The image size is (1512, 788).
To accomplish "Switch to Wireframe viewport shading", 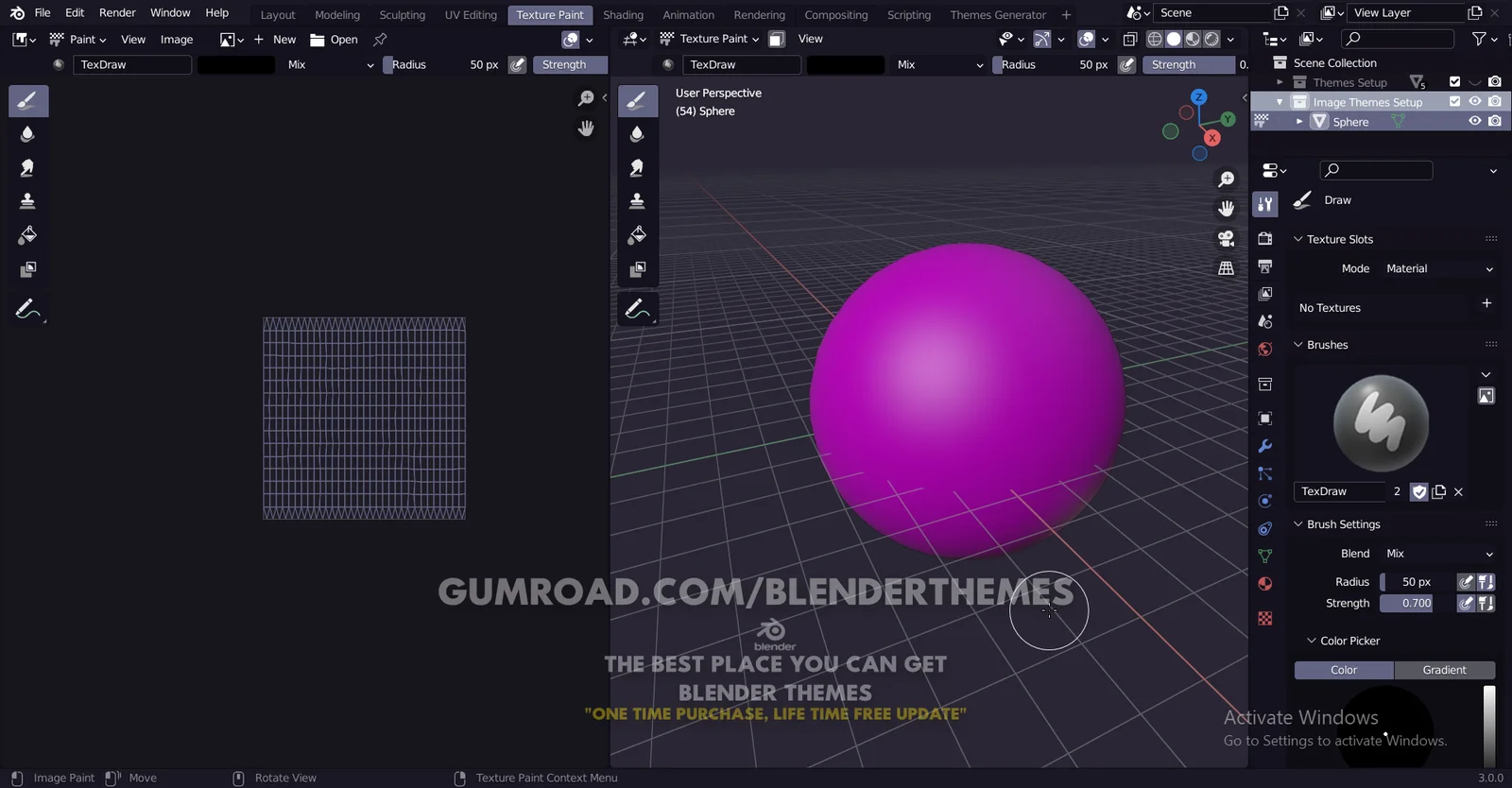I will coord(1155,39).
